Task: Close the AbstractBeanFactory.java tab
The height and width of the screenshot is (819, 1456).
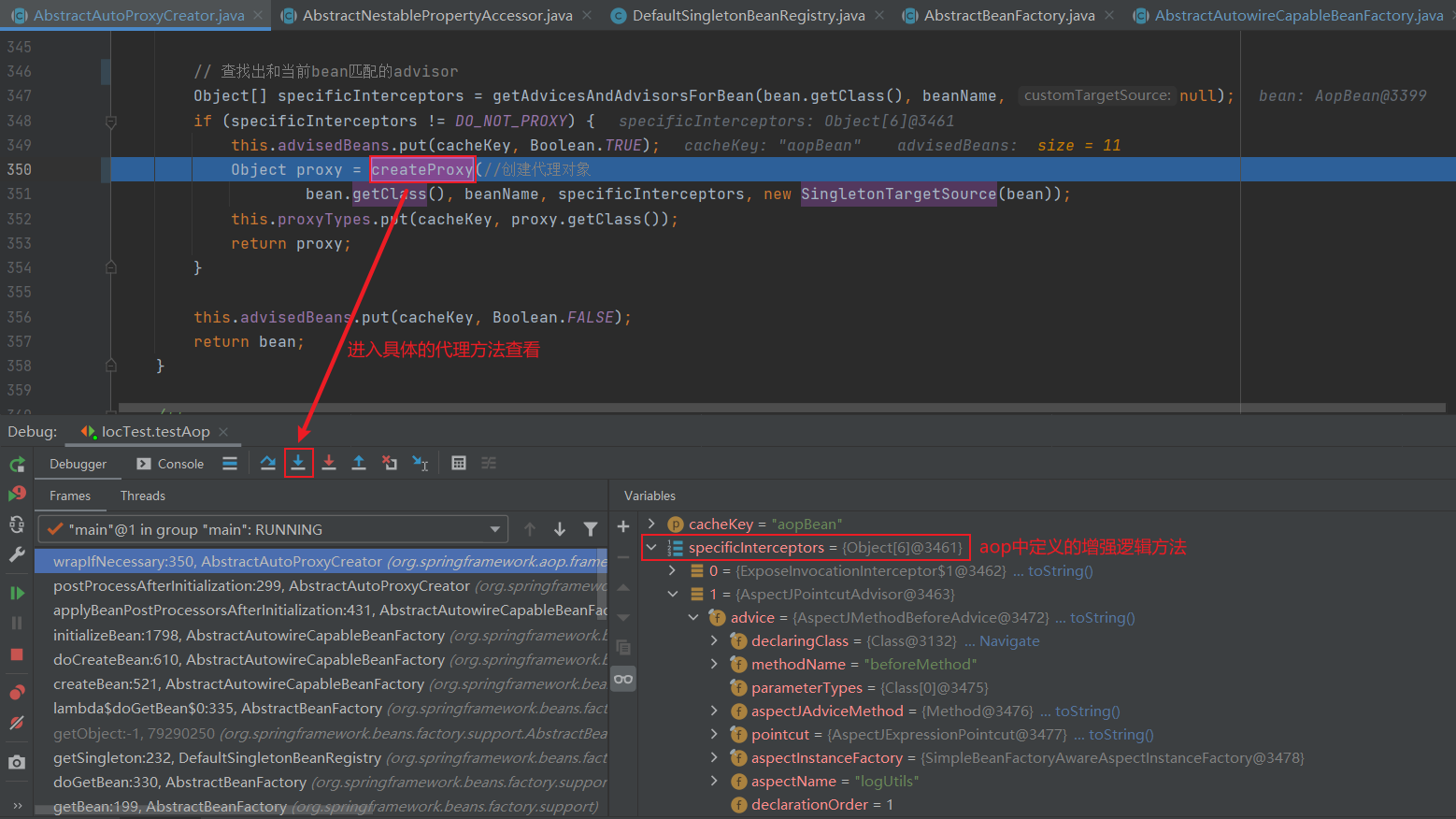Action: pyautogui.click(x=1109, y=15)
